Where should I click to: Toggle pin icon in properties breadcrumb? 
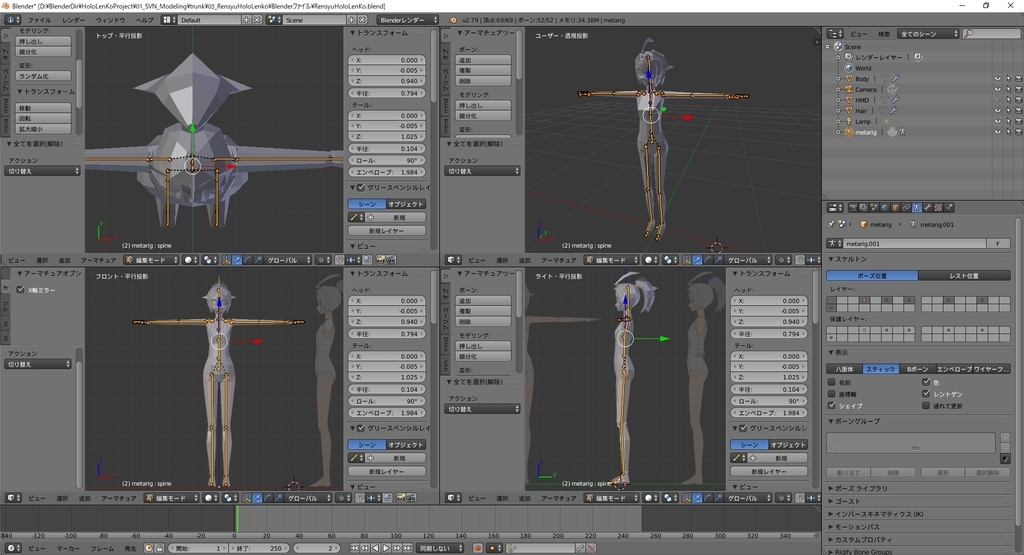point(831,224)
